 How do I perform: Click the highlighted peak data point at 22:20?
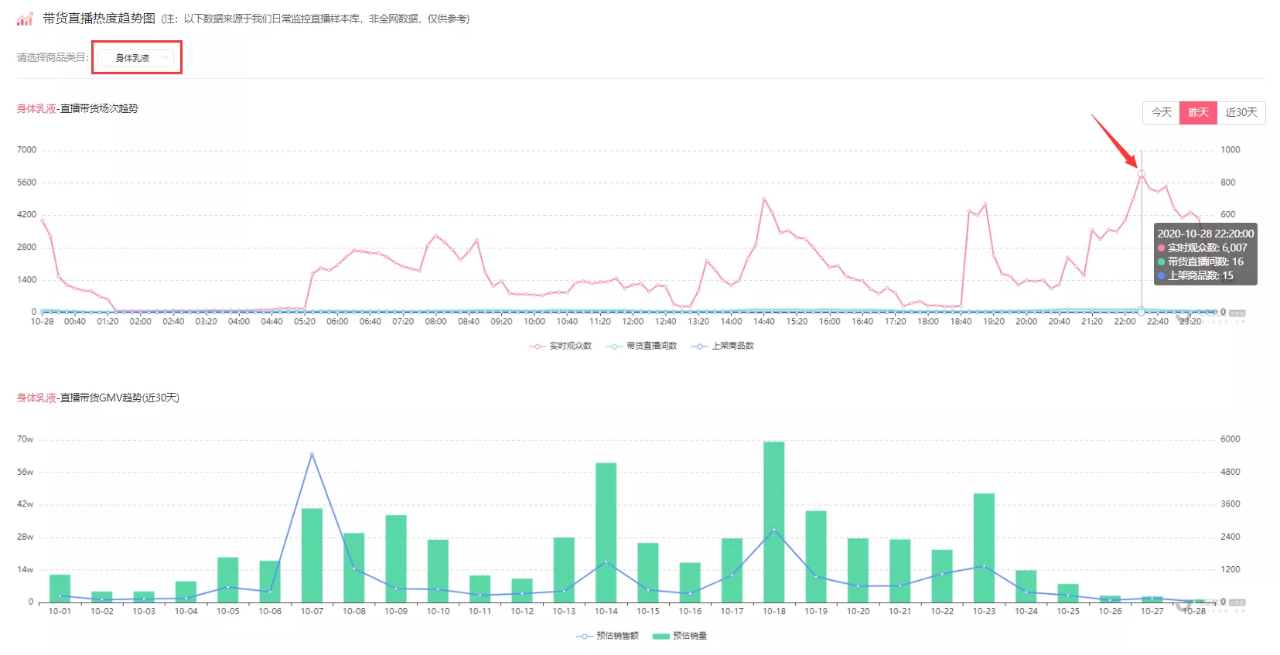1141,173
